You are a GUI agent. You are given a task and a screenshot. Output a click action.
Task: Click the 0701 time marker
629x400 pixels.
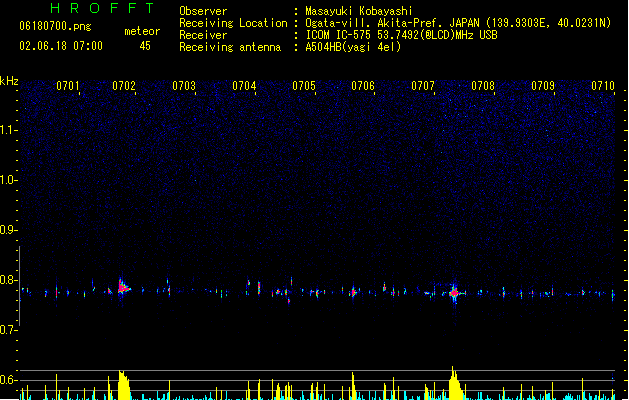click(67, 86)
